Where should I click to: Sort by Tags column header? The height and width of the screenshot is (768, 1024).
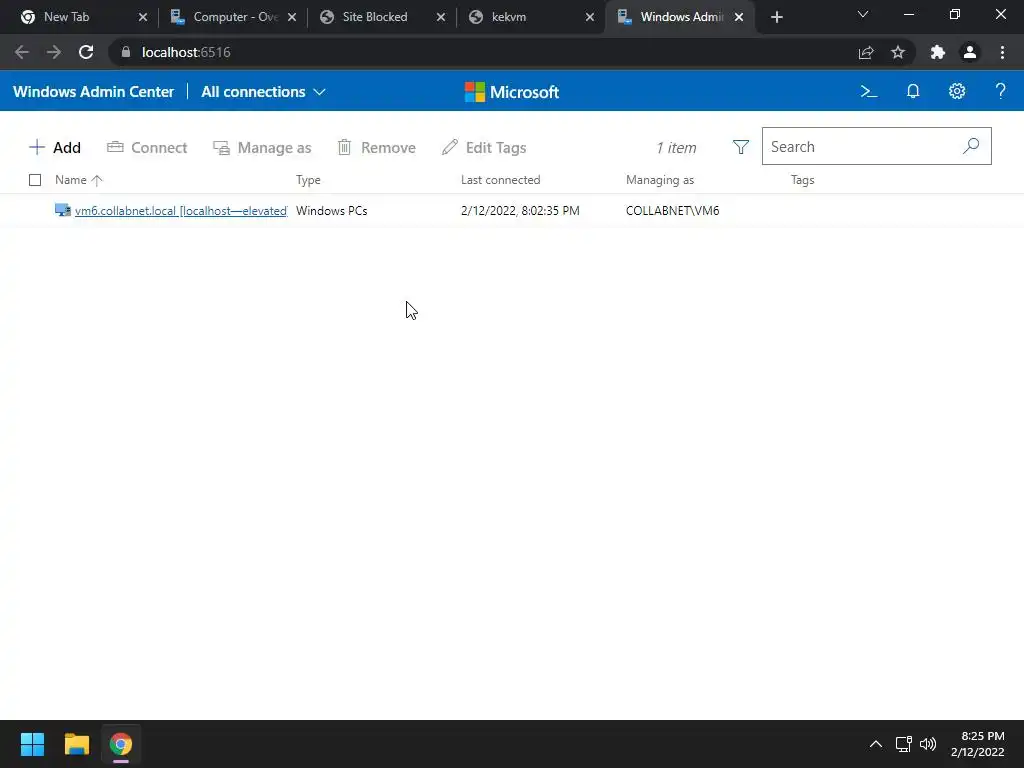802,180
